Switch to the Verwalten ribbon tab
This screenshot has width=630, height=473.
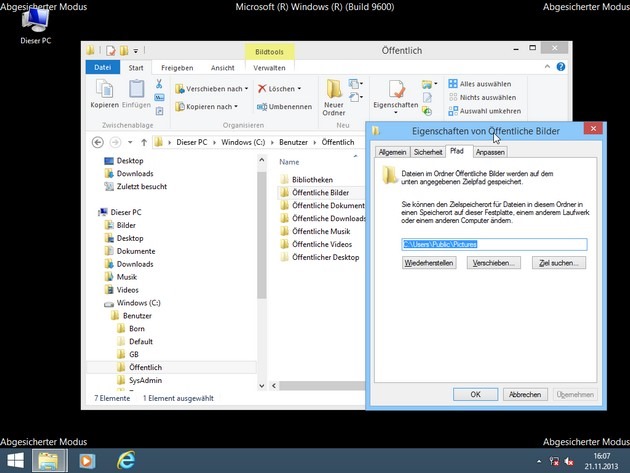[x=269, y=68]
